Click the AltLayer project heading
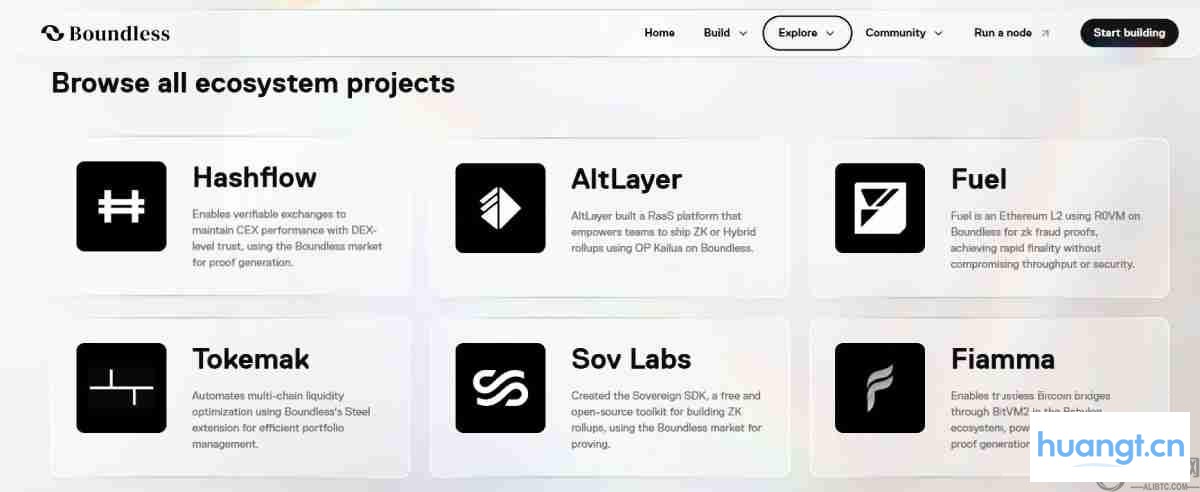Image resolution: width=1200 pixels, height=492 pixels. click(x=626, y=179)
